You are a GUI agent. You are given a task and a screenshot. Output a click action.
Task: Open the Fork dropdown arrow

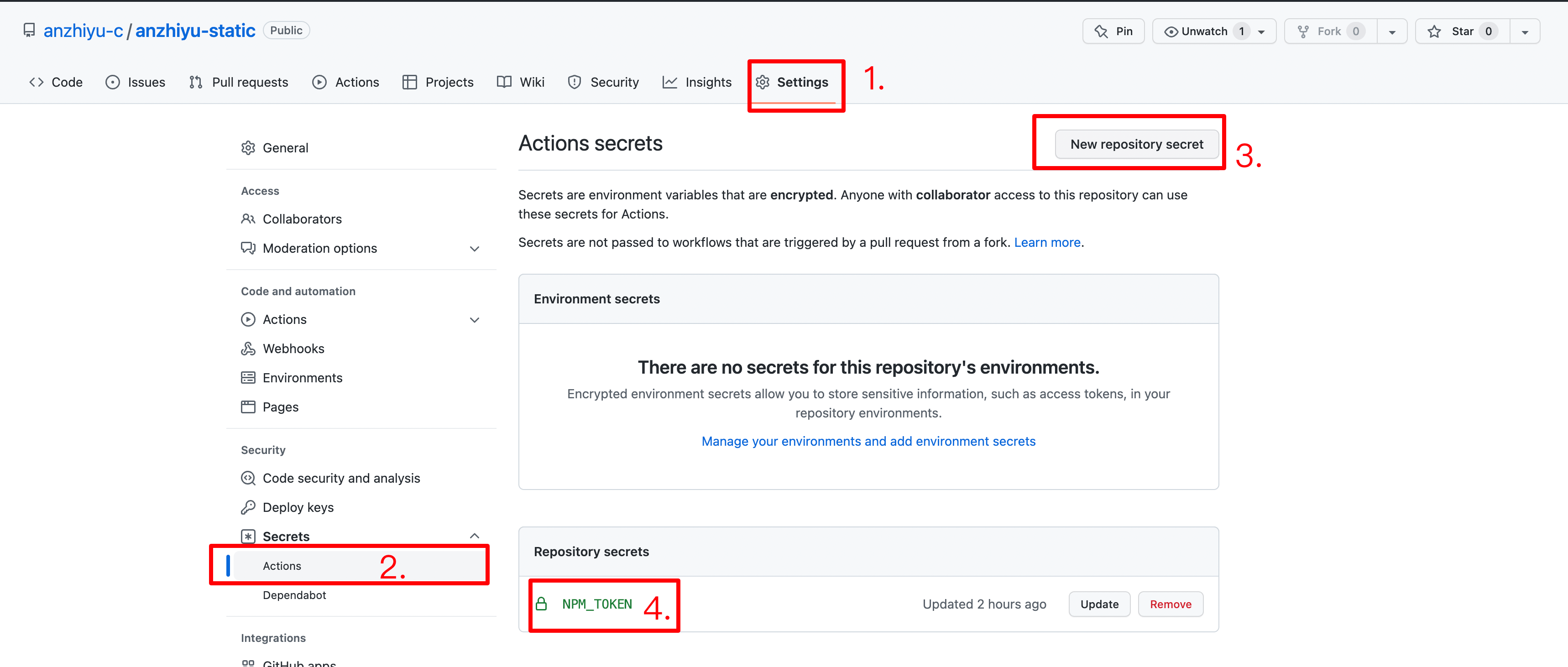tap(1392, 31)
